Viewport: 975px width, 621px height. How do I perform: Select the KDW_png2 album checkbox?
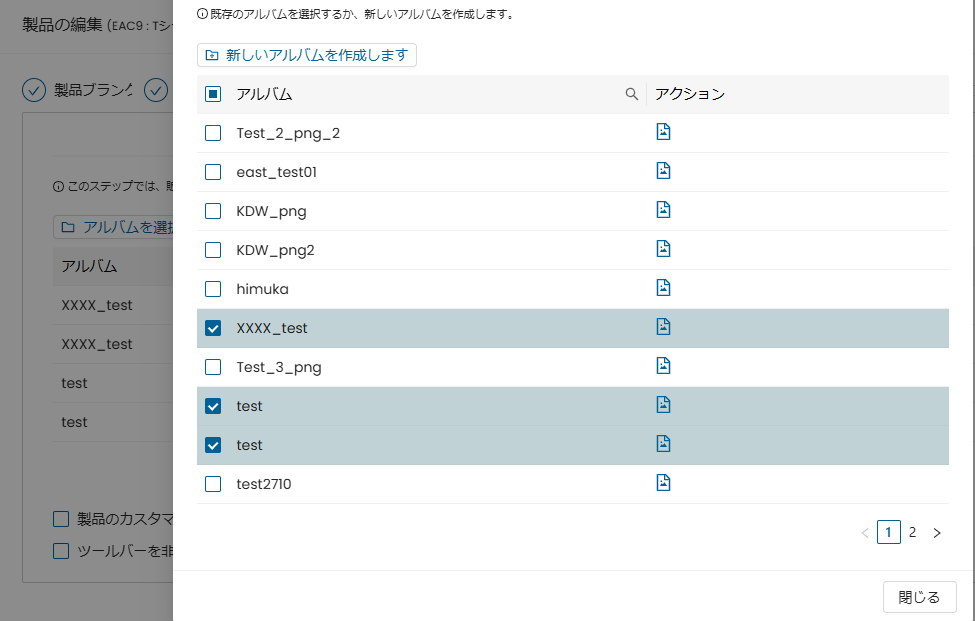tap(213, 250)
